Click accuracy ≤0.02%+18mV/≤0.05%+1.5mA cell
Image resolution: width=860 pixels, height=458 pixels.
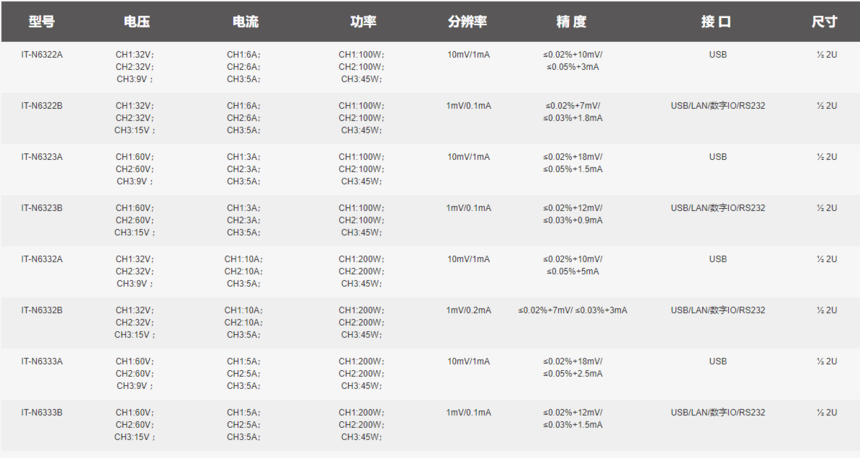click(x=573, y=163)
